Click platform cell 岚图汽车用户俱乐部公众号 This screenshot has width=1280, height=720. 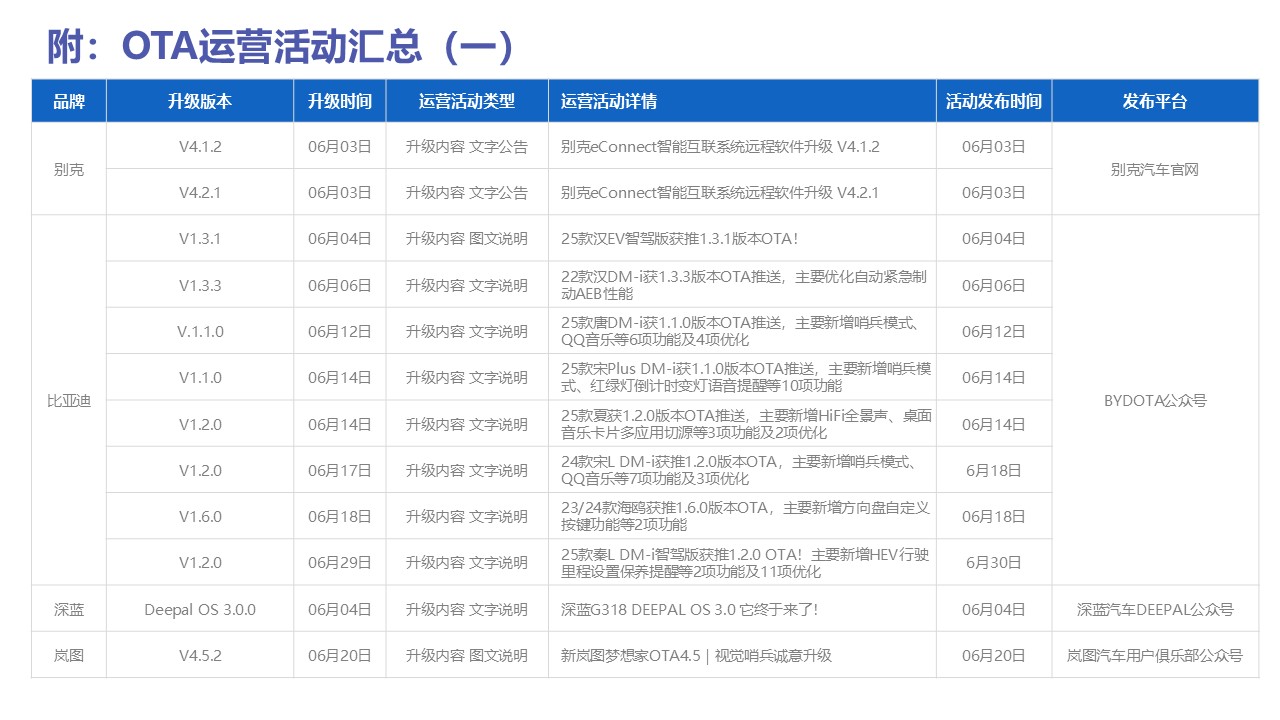(x=1155, y=655)
